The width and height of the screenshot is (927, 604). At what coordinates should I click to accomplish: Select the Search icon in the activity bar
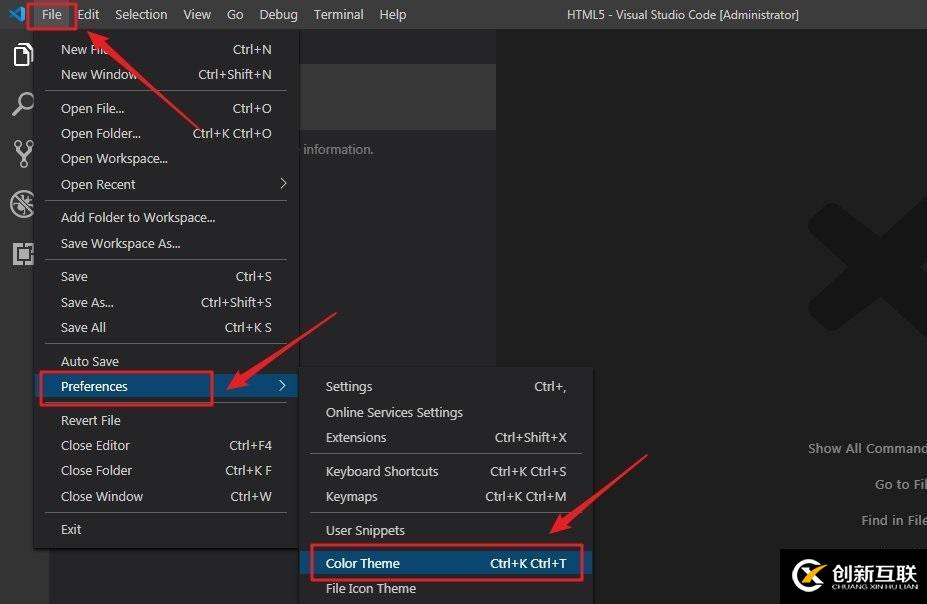[x=22, y=104]
